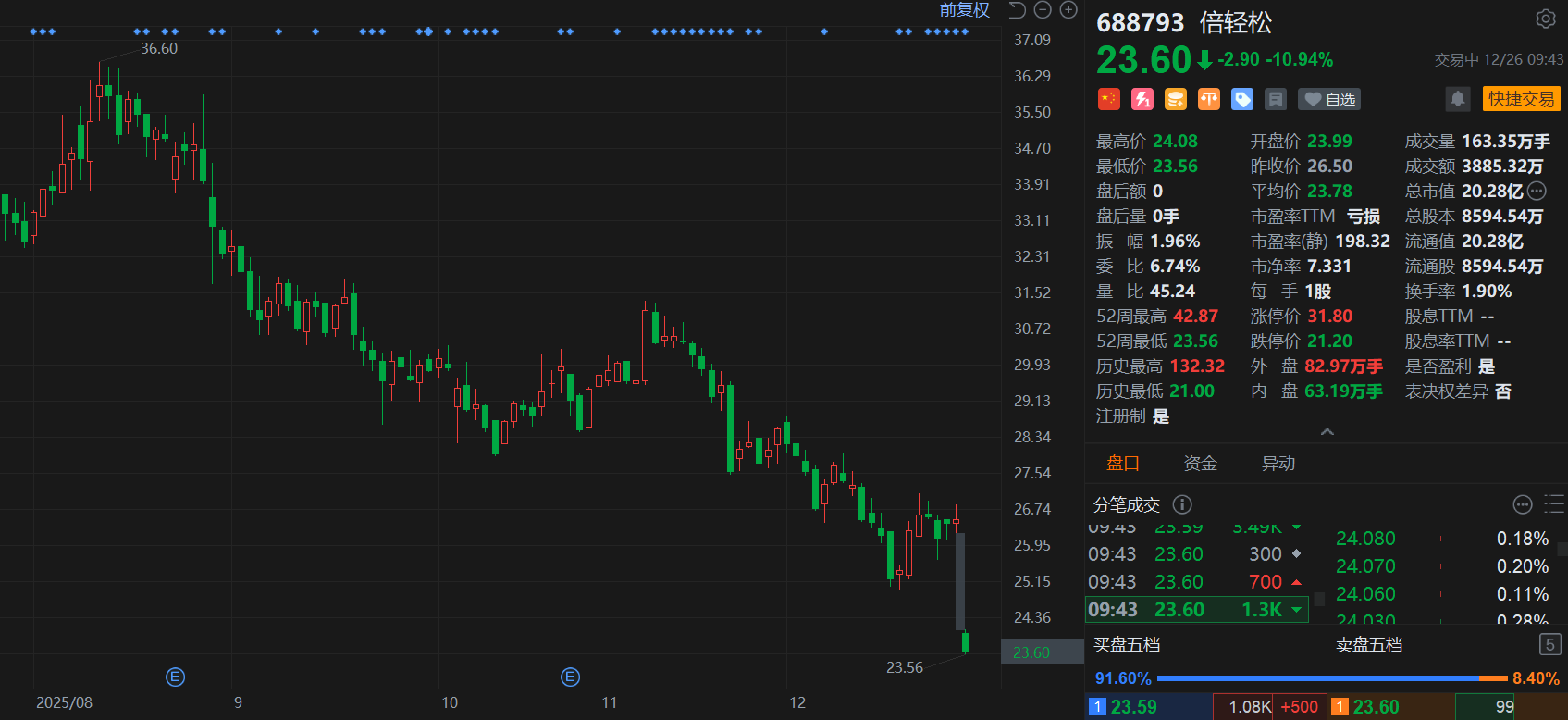Open the 前复权 price adjustment dropdown
The height and width of the screenshot is (720, 1568).
click(964, 10)
